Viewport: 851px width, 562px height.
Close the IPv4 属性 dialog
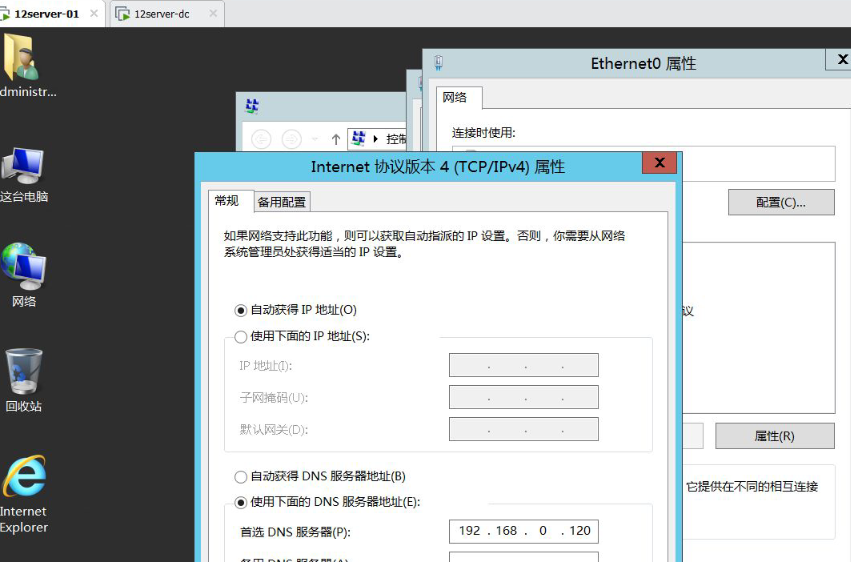[658, 164]
